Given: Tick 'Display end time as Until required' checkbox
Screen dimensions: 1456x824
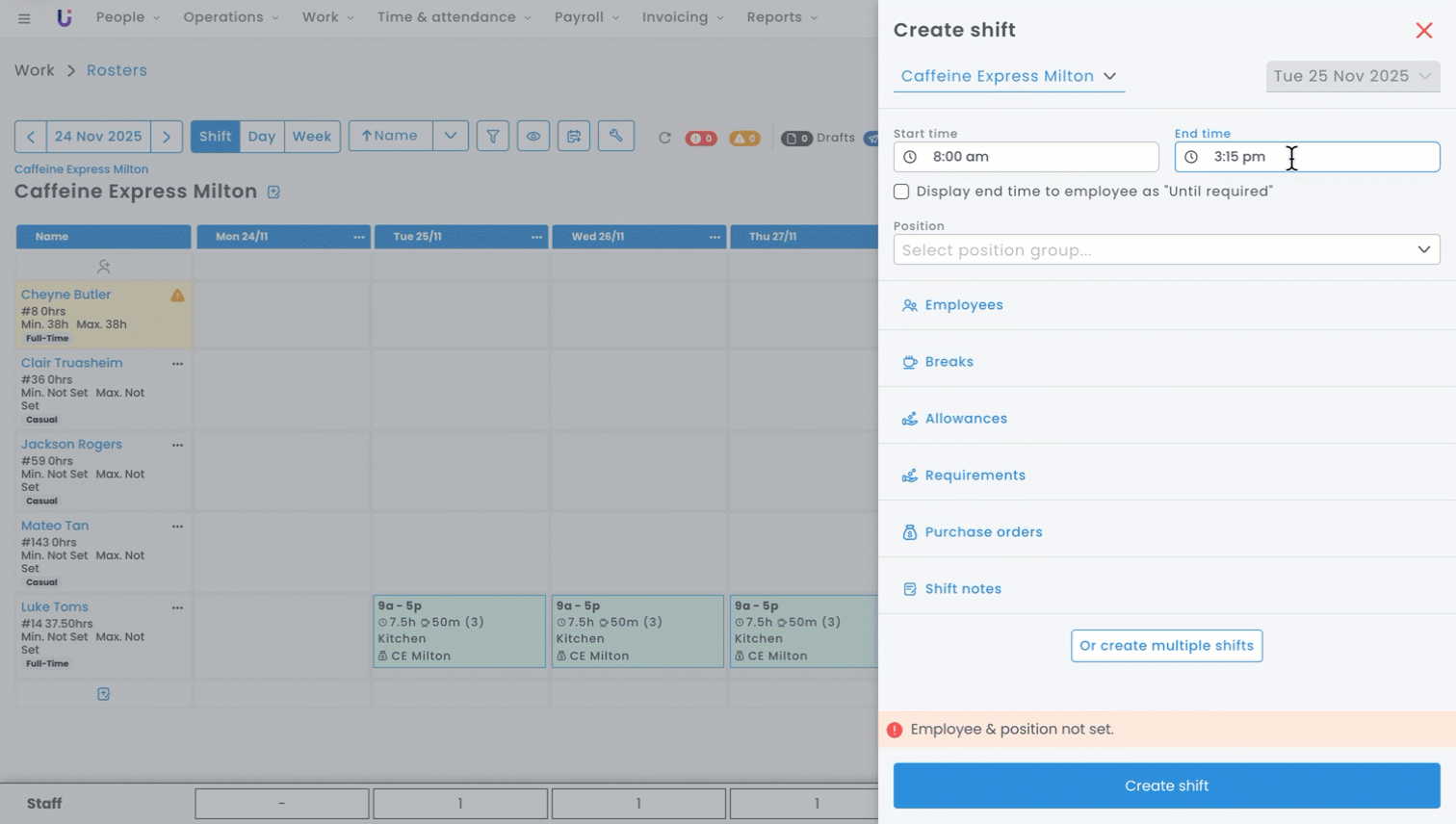Looking at the screenshot, I should 901,192.
